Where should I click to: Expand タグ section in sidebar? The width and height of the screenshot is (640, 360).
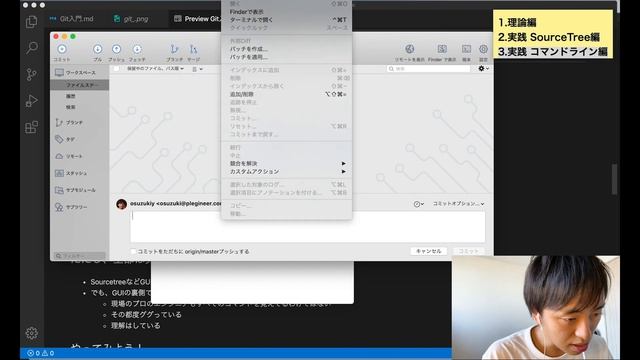[65, 140]
